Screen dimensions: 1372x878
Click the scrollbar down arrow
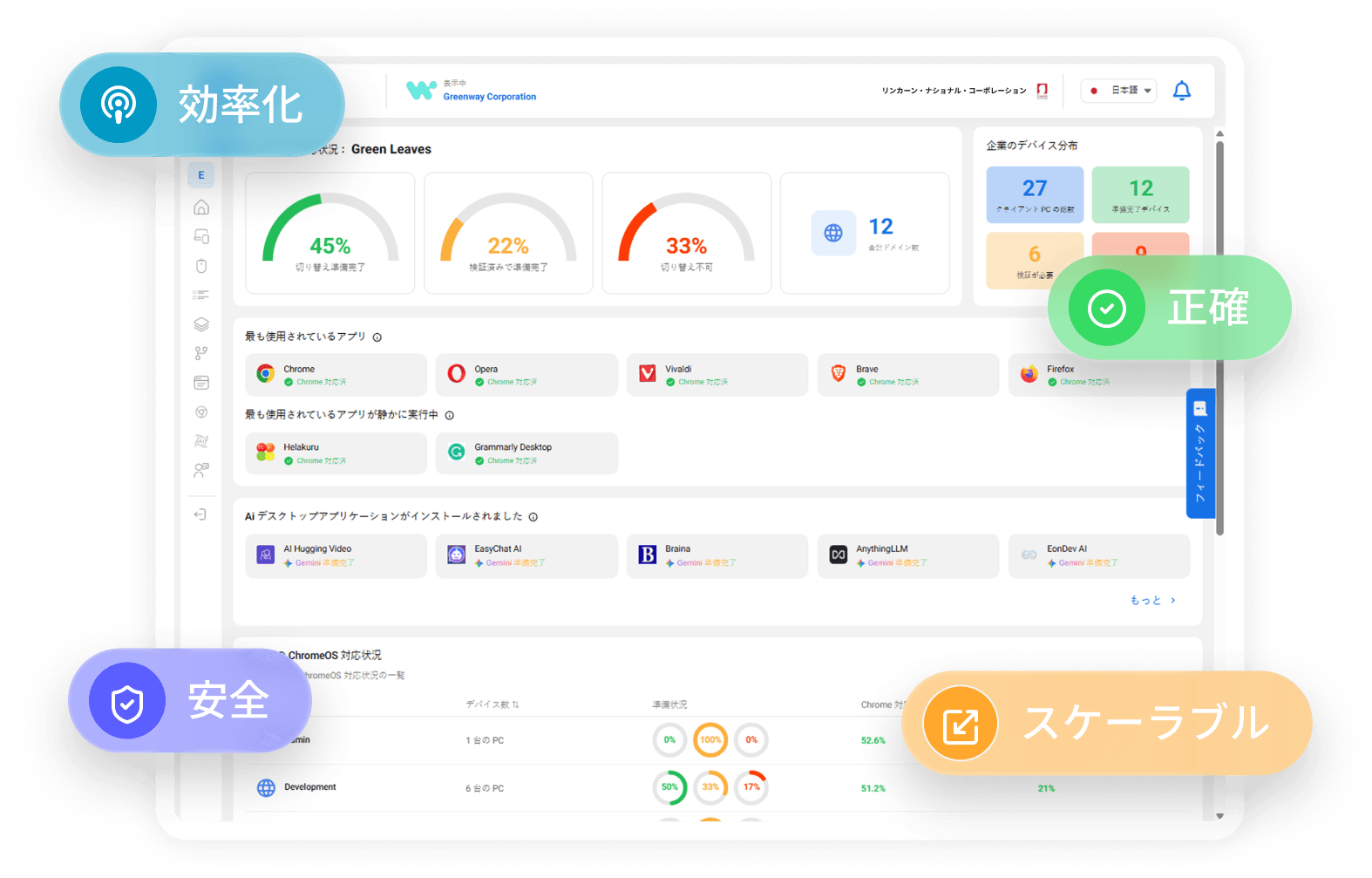[x=1219, y=816]
